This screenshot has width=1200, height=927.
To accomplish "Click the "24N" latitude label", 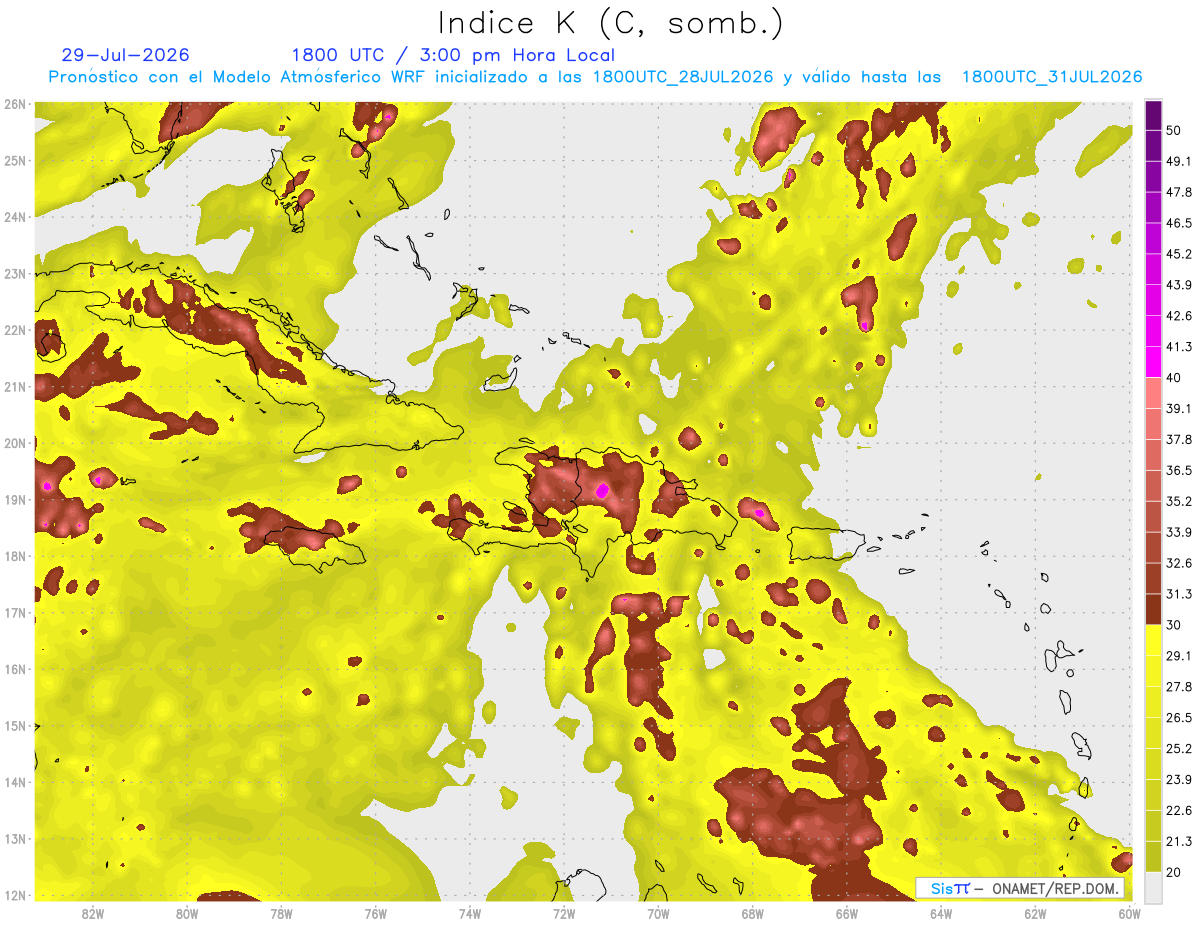I will pos(15,217).
